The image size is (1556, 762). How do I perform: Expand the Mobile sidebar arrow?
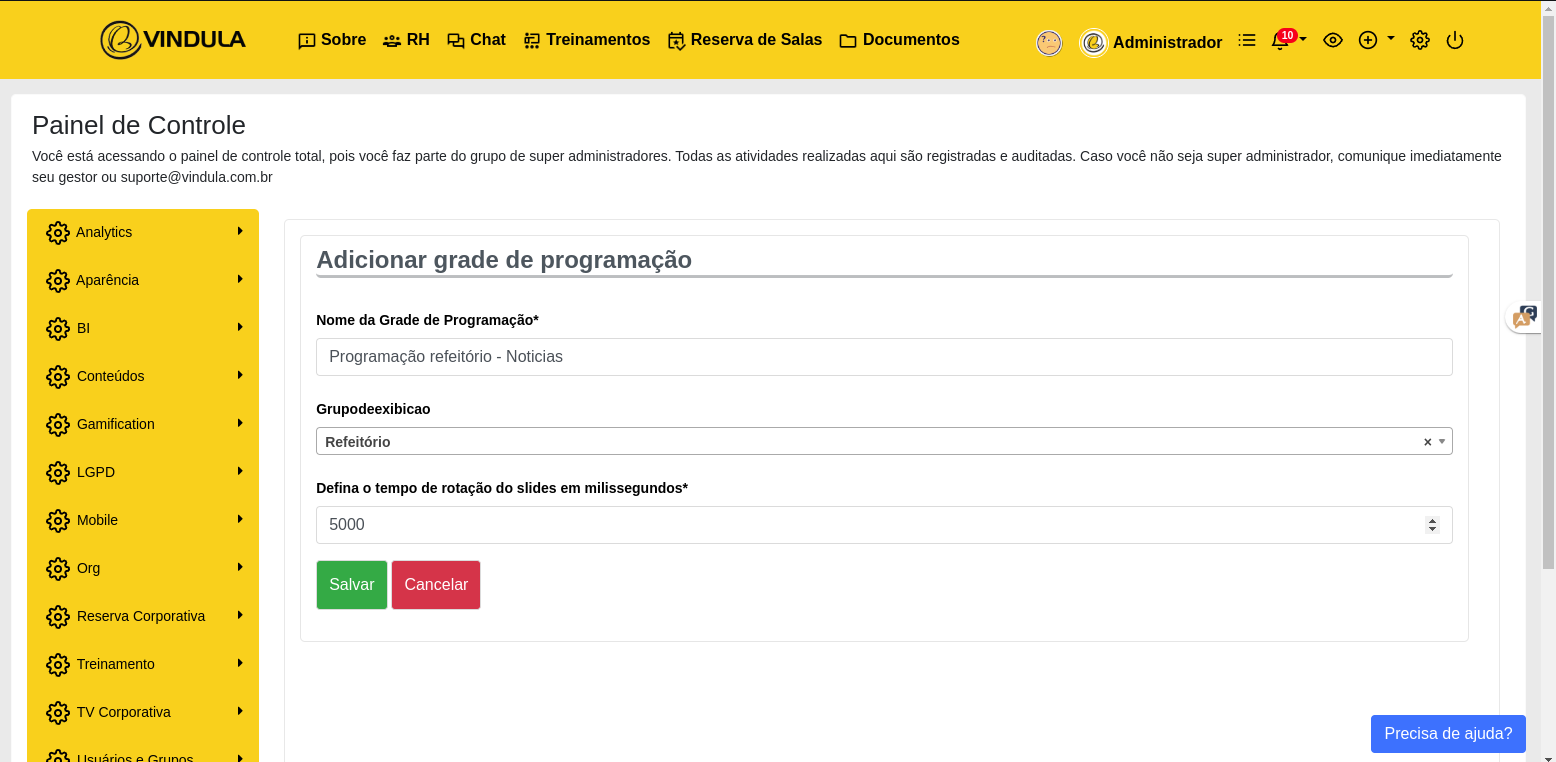[x=240, y=519]
